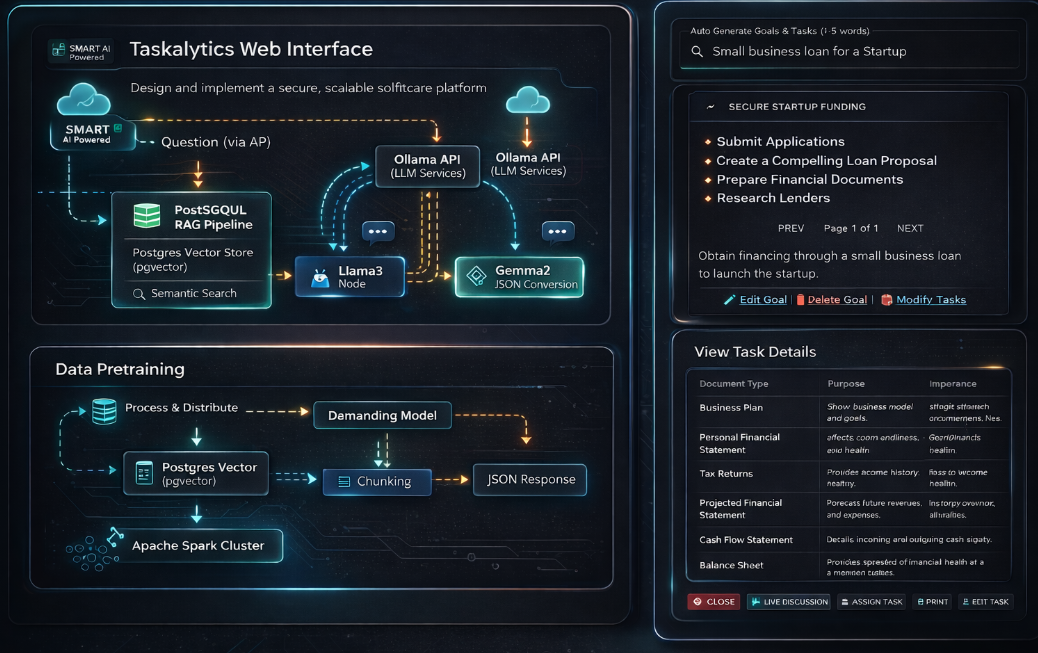Click the Imperance column header

point(953,384)
